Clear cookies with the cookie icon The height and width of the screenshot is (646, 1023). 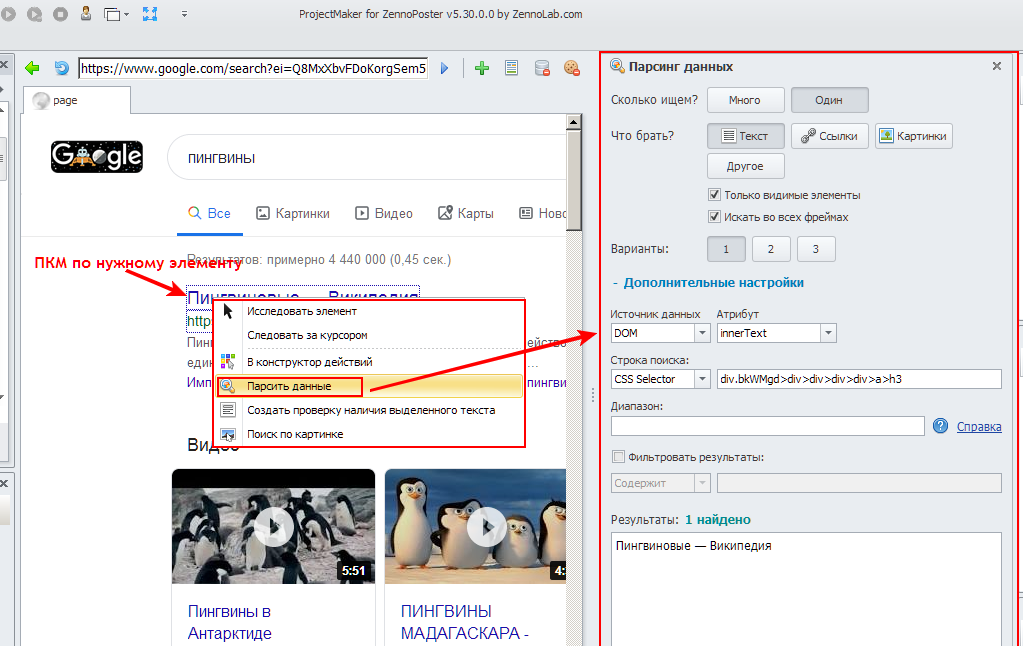(572, 68)
